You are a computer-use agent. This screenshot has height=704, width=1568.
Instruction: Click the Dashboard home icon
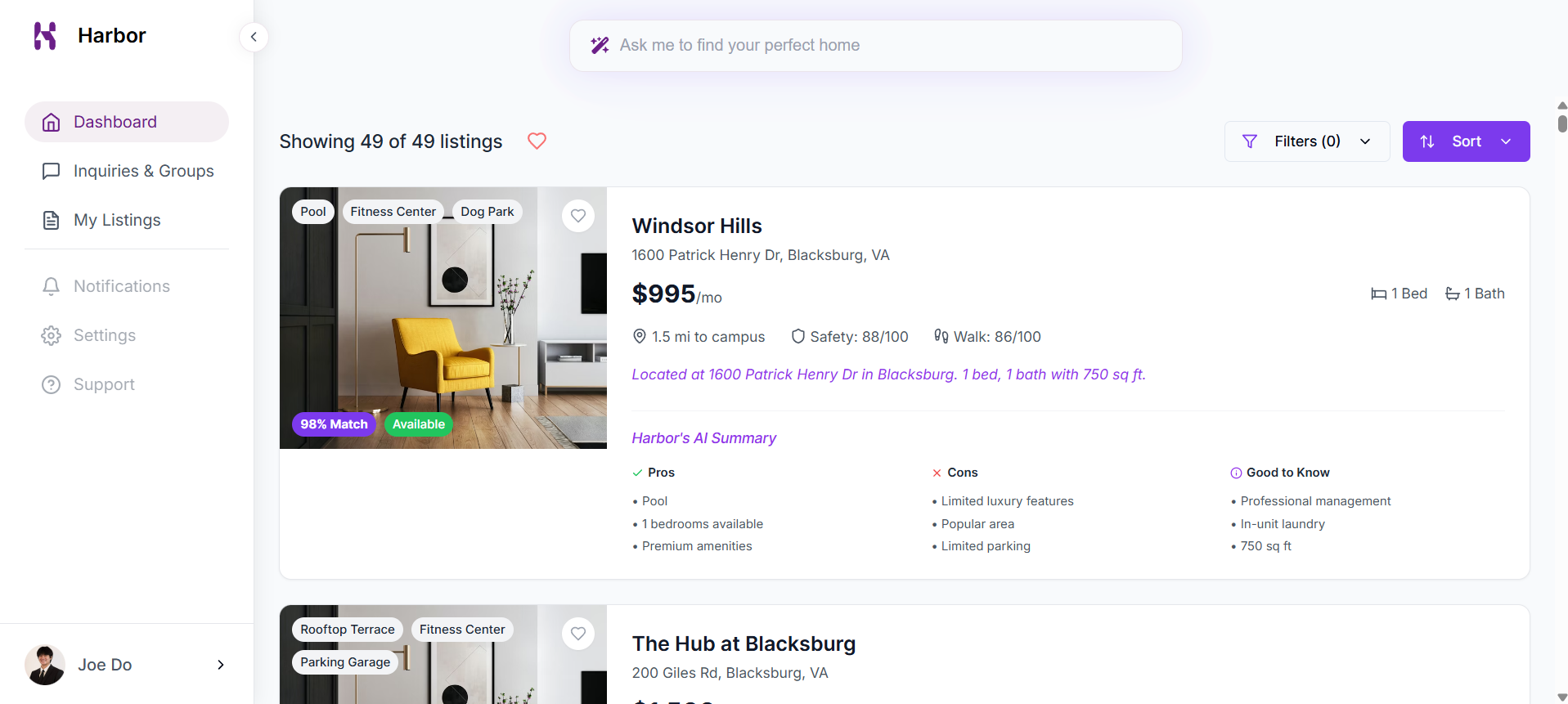tap(51, 122)
